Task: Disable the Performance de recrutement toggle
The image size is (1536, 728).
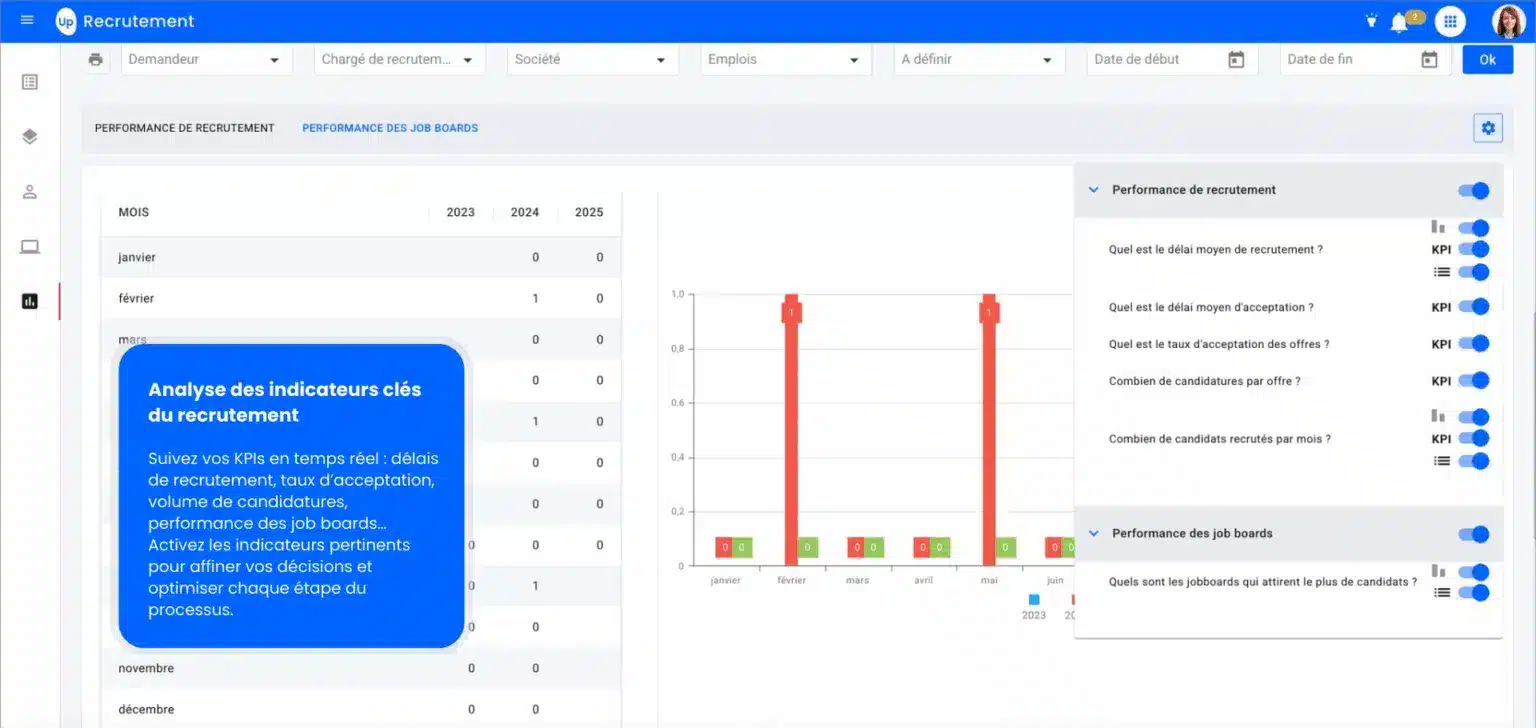Action: pos(1473,190)
